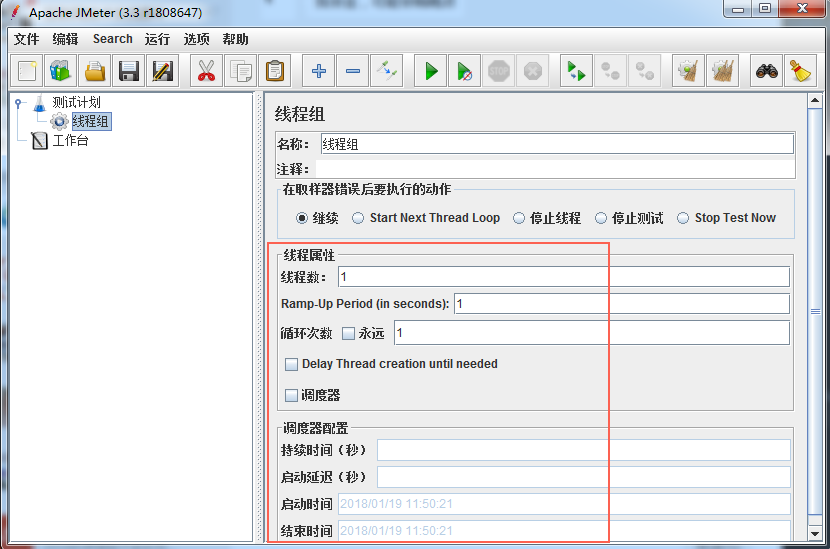Viewport: 830px width, 549px height.
Task: Click the 结束时间 date field
Action: pyautogui.click(x=564, y=530)
